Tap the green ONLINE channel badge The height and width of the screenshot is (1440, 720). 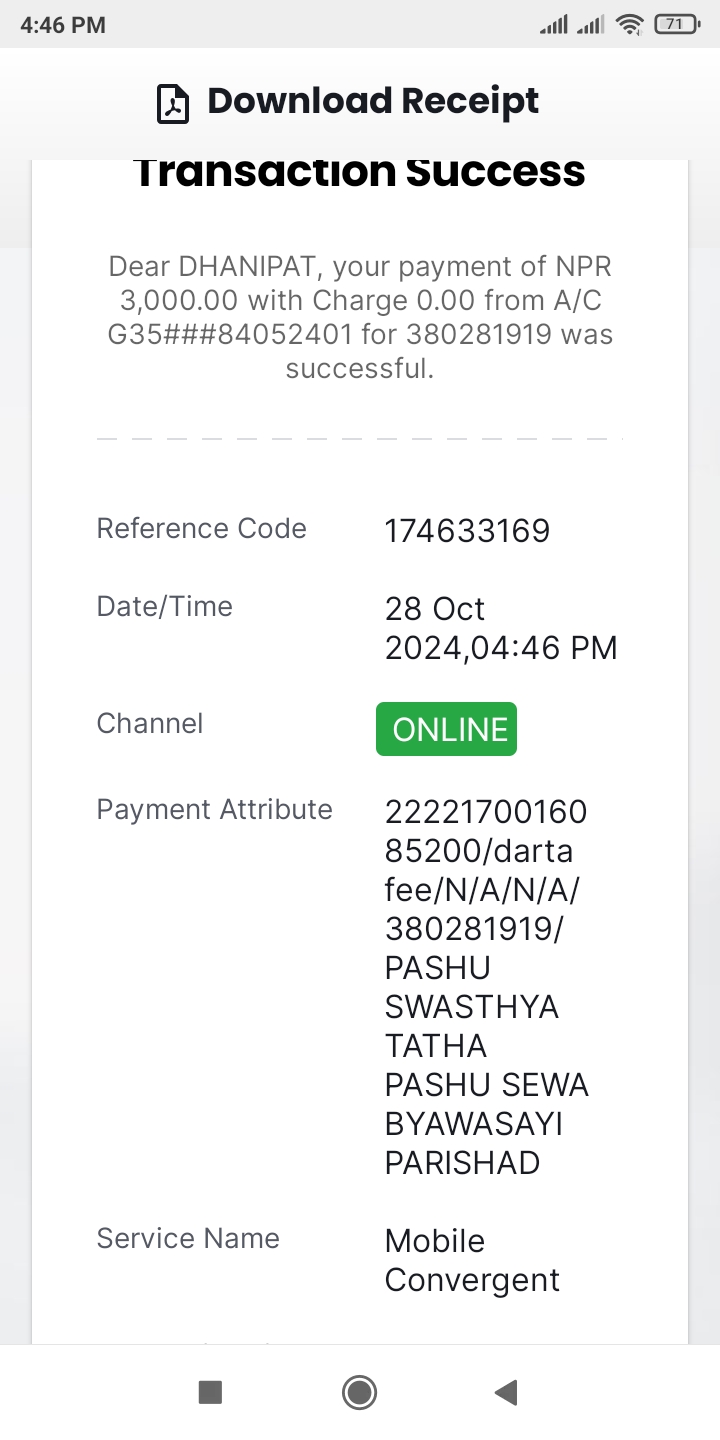coord(446,729)
